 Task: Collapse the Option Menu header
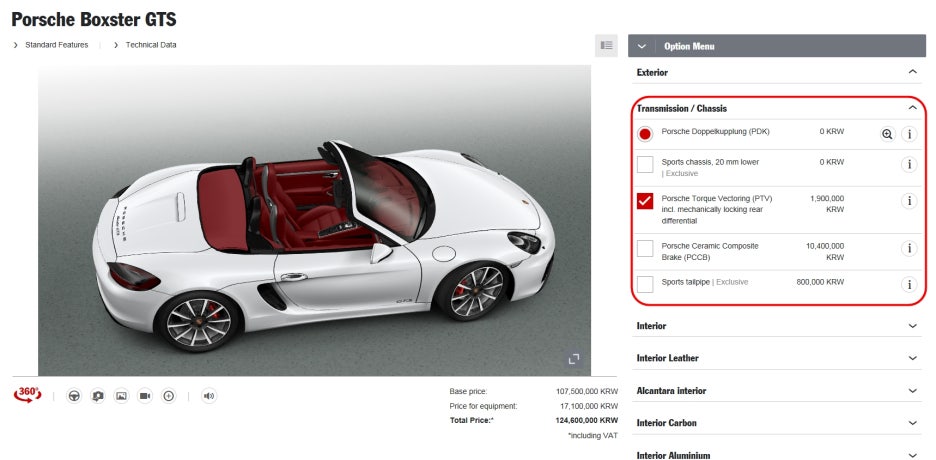tap(777, 46)
